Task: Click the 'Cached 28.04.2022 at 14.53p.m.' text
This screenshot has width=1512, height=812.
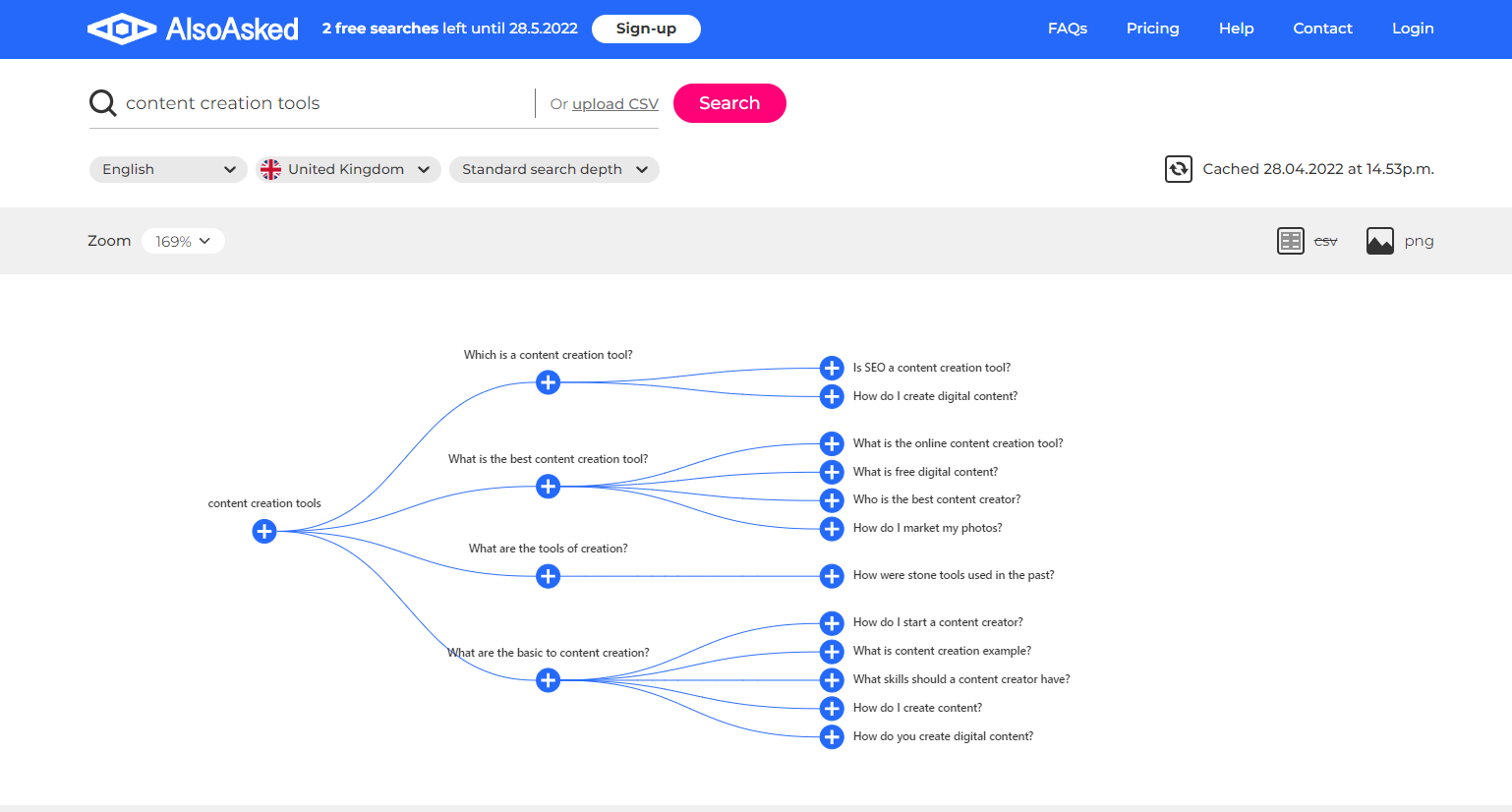Action: pos(1318,169)
